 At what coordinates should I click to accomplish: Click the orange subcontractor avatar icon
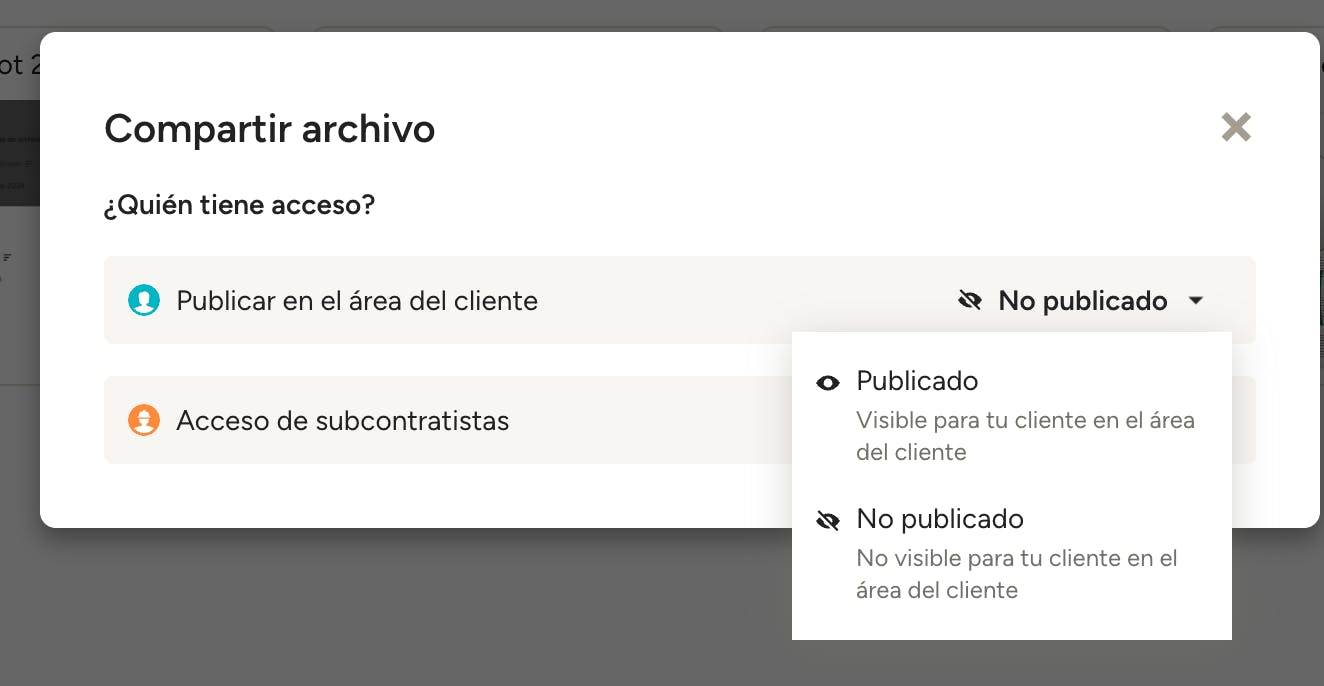[144, 420]
